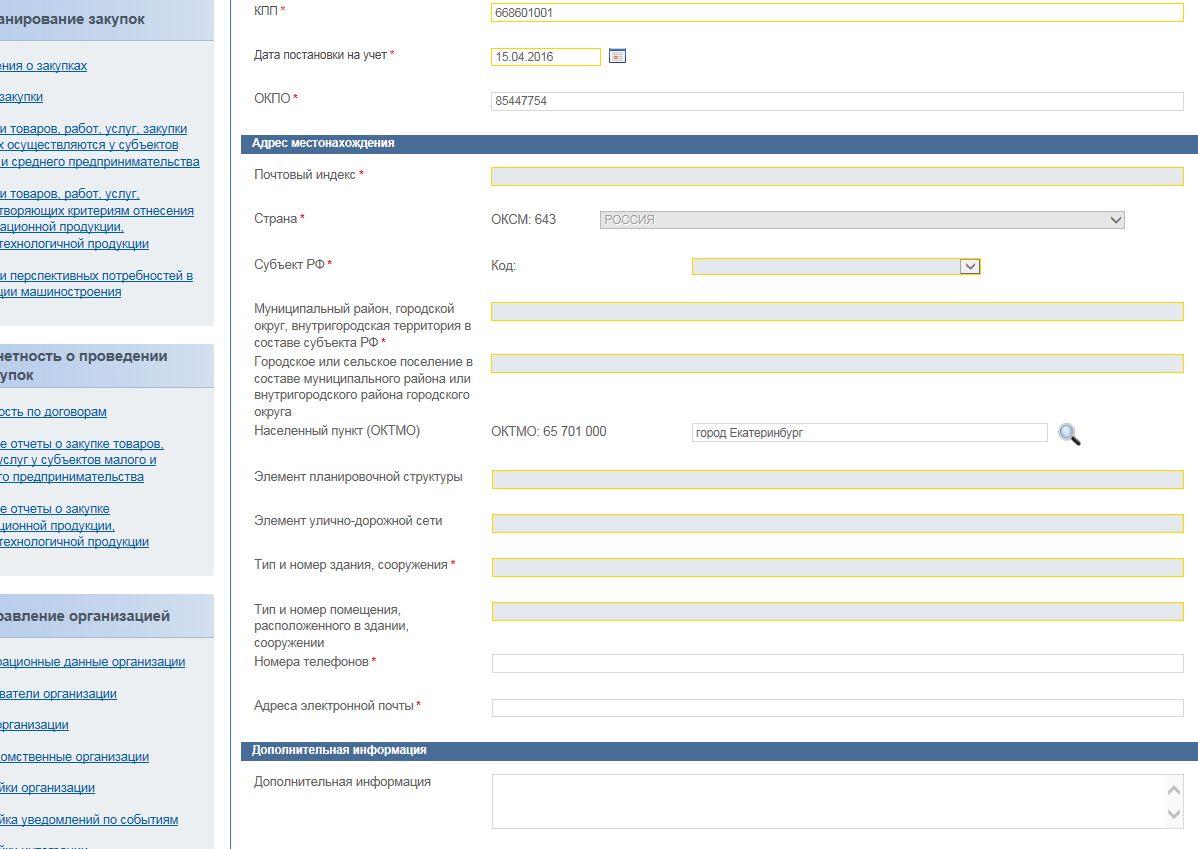Expand the Субъект РФ code dropdown

click(x=968, y=266)
